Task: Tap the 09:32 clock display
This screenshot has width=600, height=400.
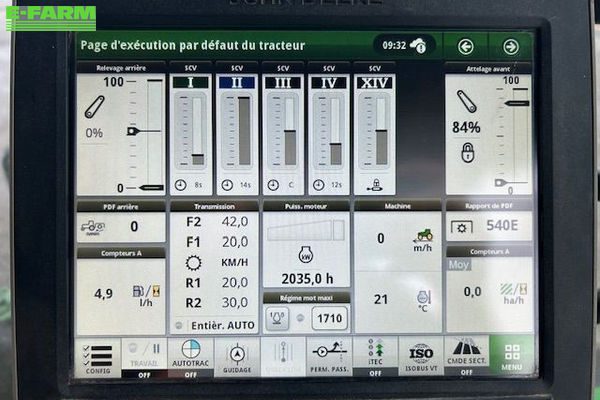Action: point(394,46)
